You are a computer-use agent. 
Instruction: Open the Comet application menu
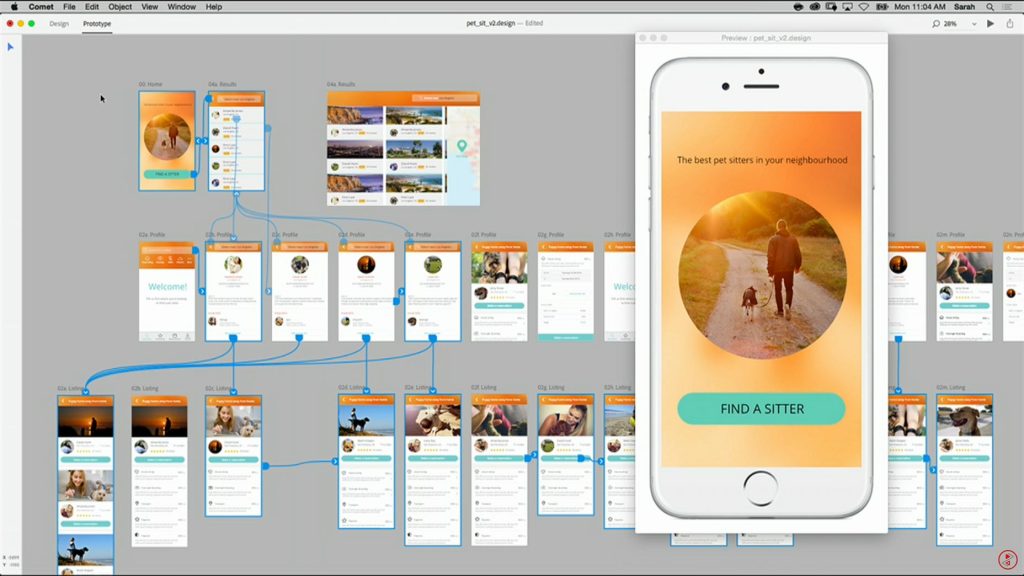pos(41,7)
